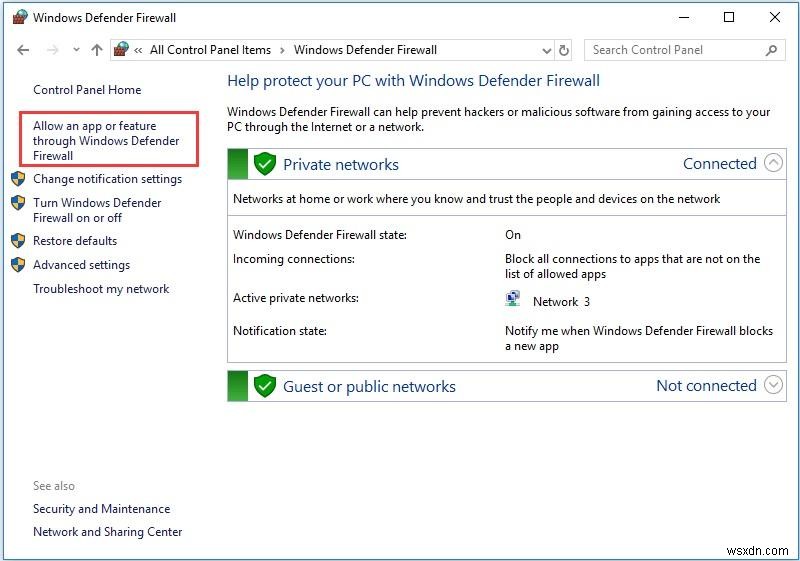This screenshot has height=561, width=800.
Task: Click 'Active private networks:' label
Action: [296, 298]
